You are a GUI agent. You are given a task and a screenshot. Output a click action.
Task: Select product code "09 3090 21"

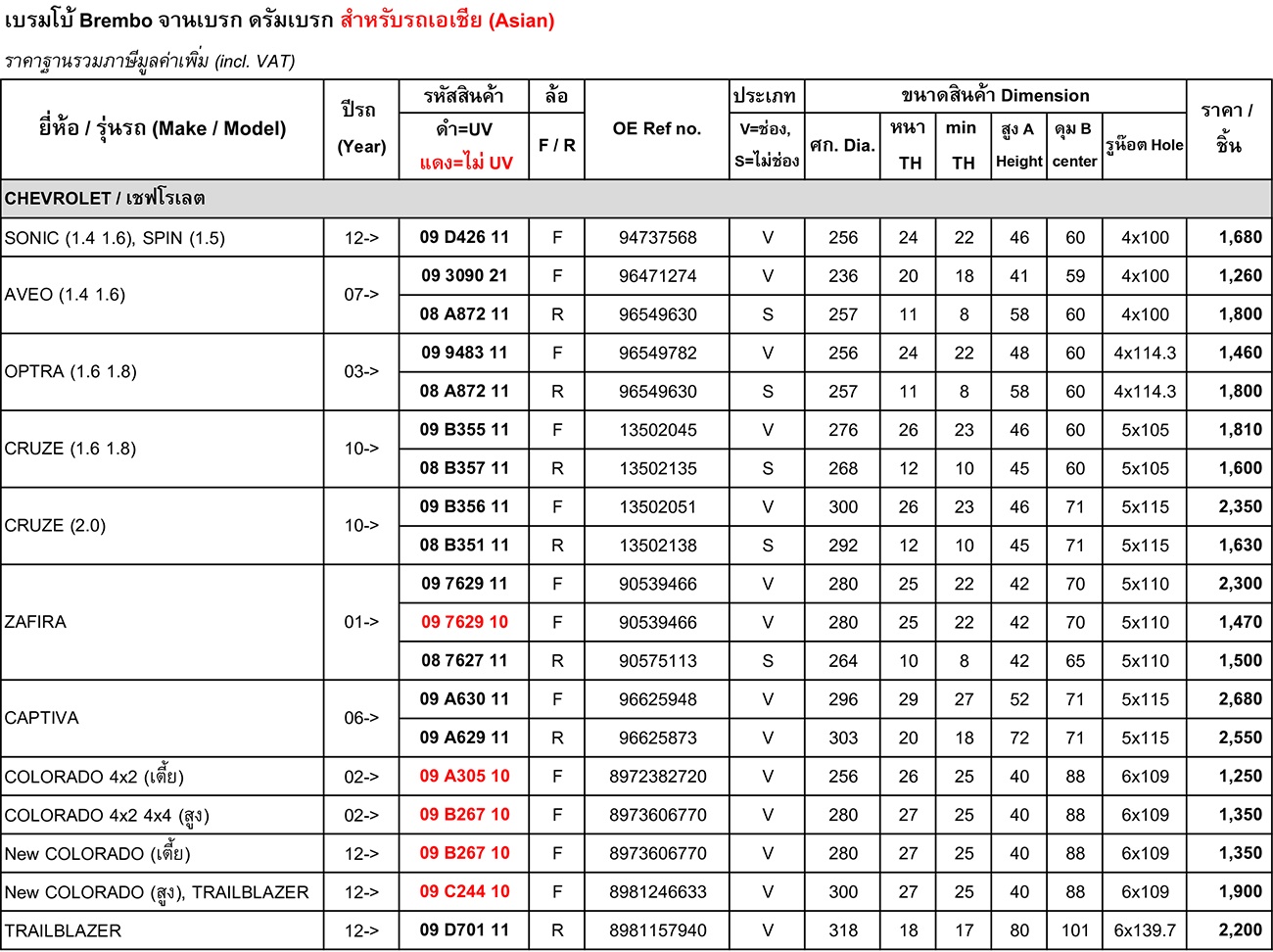click(465, 275)
